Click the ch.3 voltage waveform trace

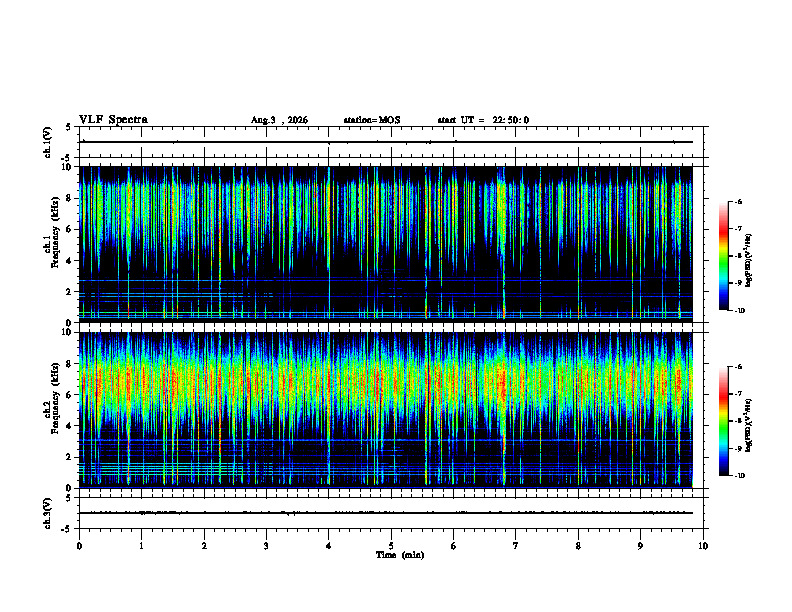click(386, 513)
